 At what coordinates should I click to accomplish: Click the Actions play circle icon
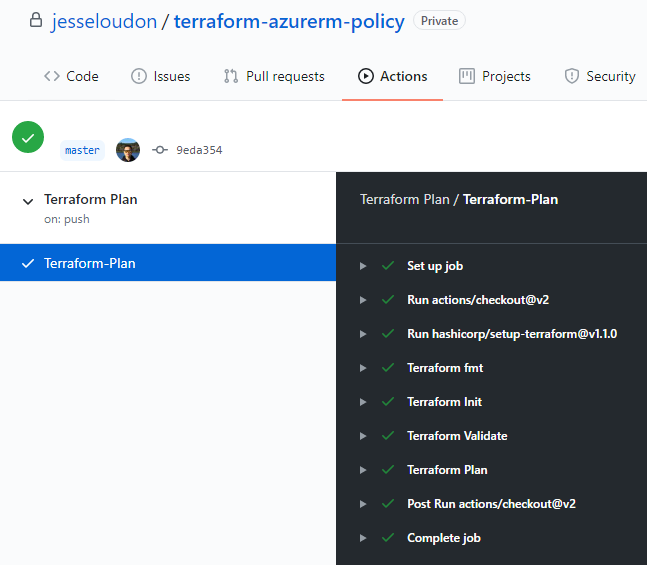coord(366,76)
